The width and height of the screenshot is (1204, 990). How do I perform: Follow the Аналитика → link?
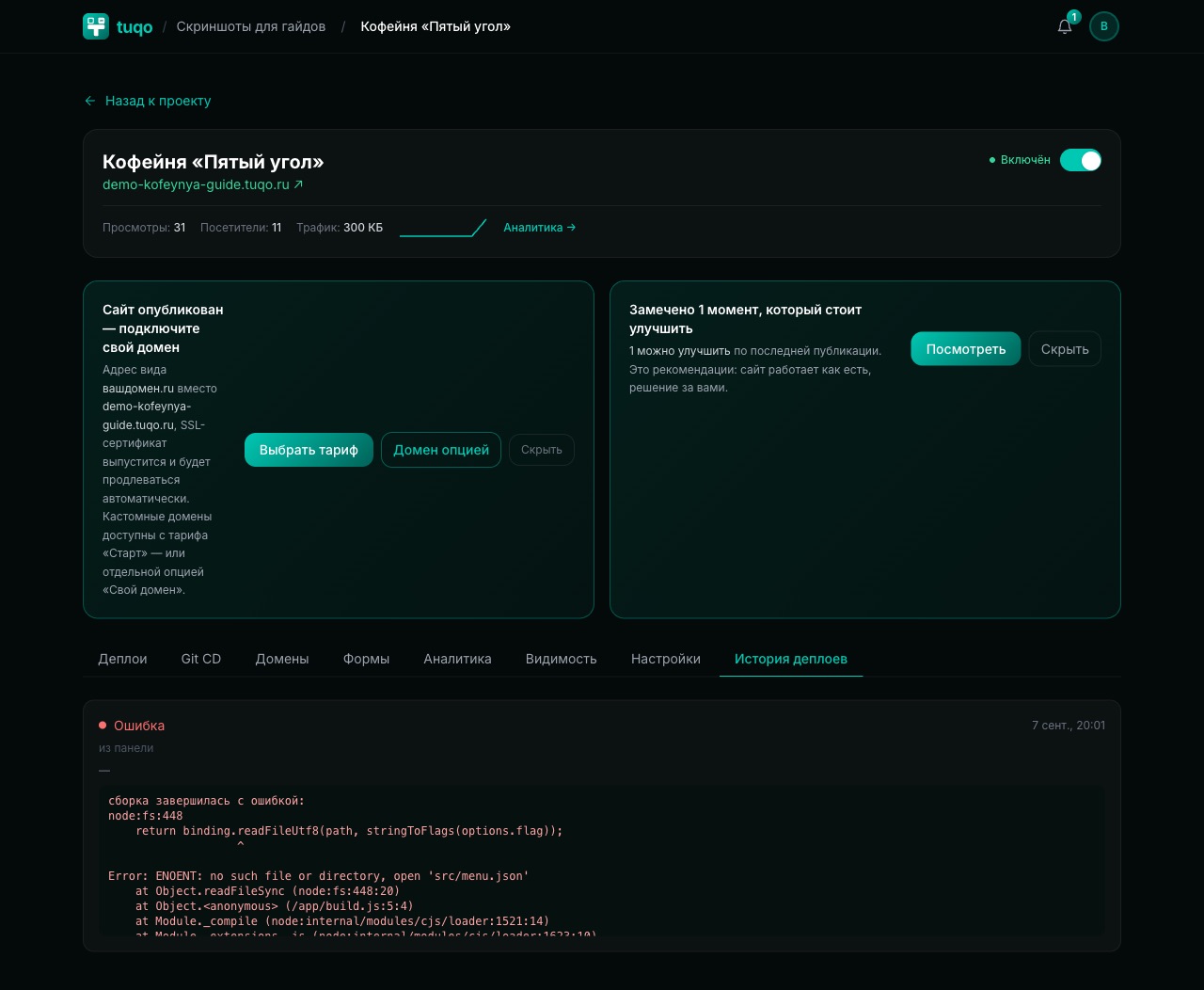540,228
